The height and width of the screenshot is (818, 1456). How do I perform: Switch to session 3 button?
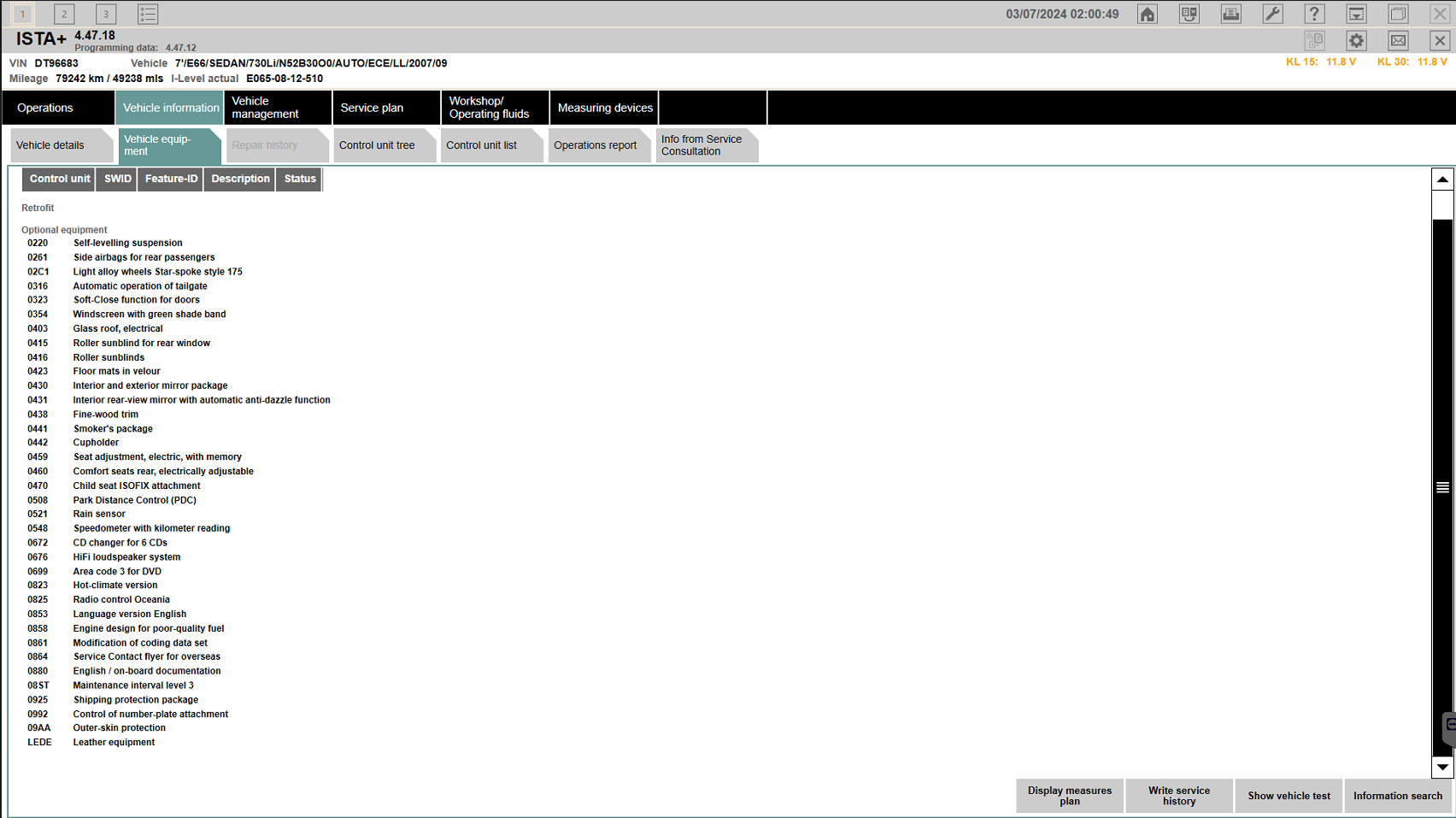106,14
